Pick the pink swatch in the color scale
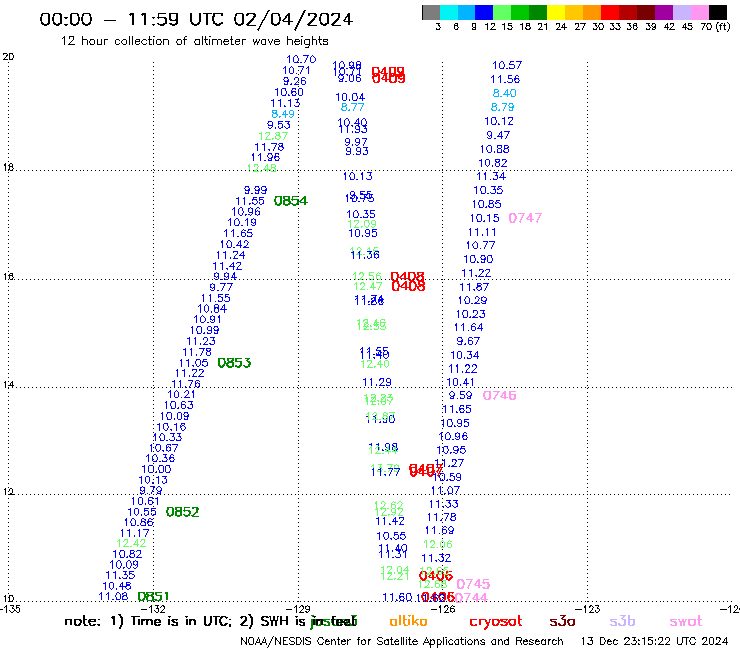Image resolution: width=740 pixels, height=650 pixels. pyautogui.click(x=699, y=12)
